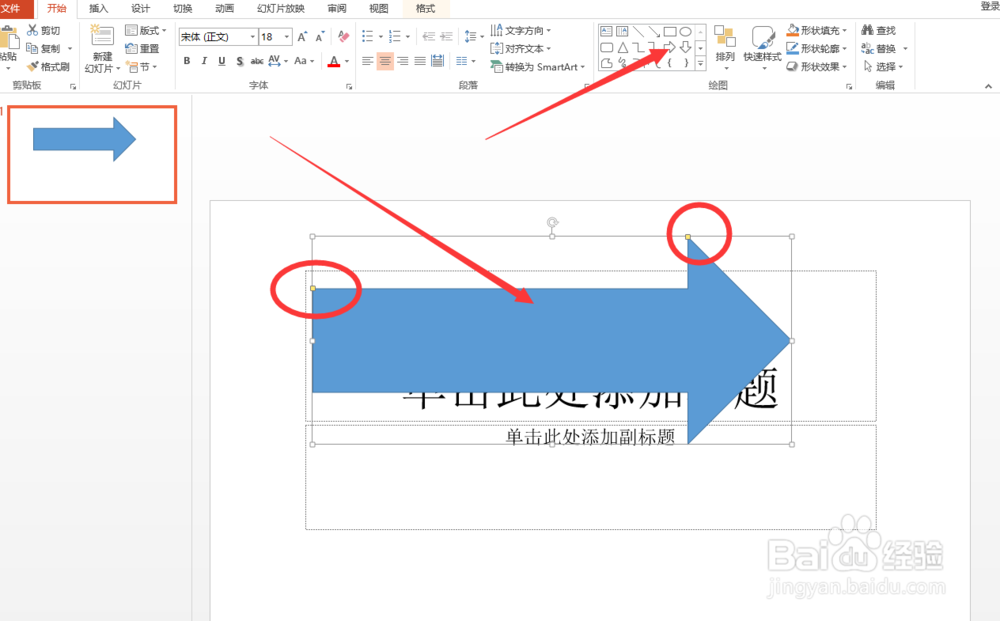The height and width of the screenshot is (621, 1000).
Task: Open the font name combo box 宋体 (正文)
Action: coord(218,37)
